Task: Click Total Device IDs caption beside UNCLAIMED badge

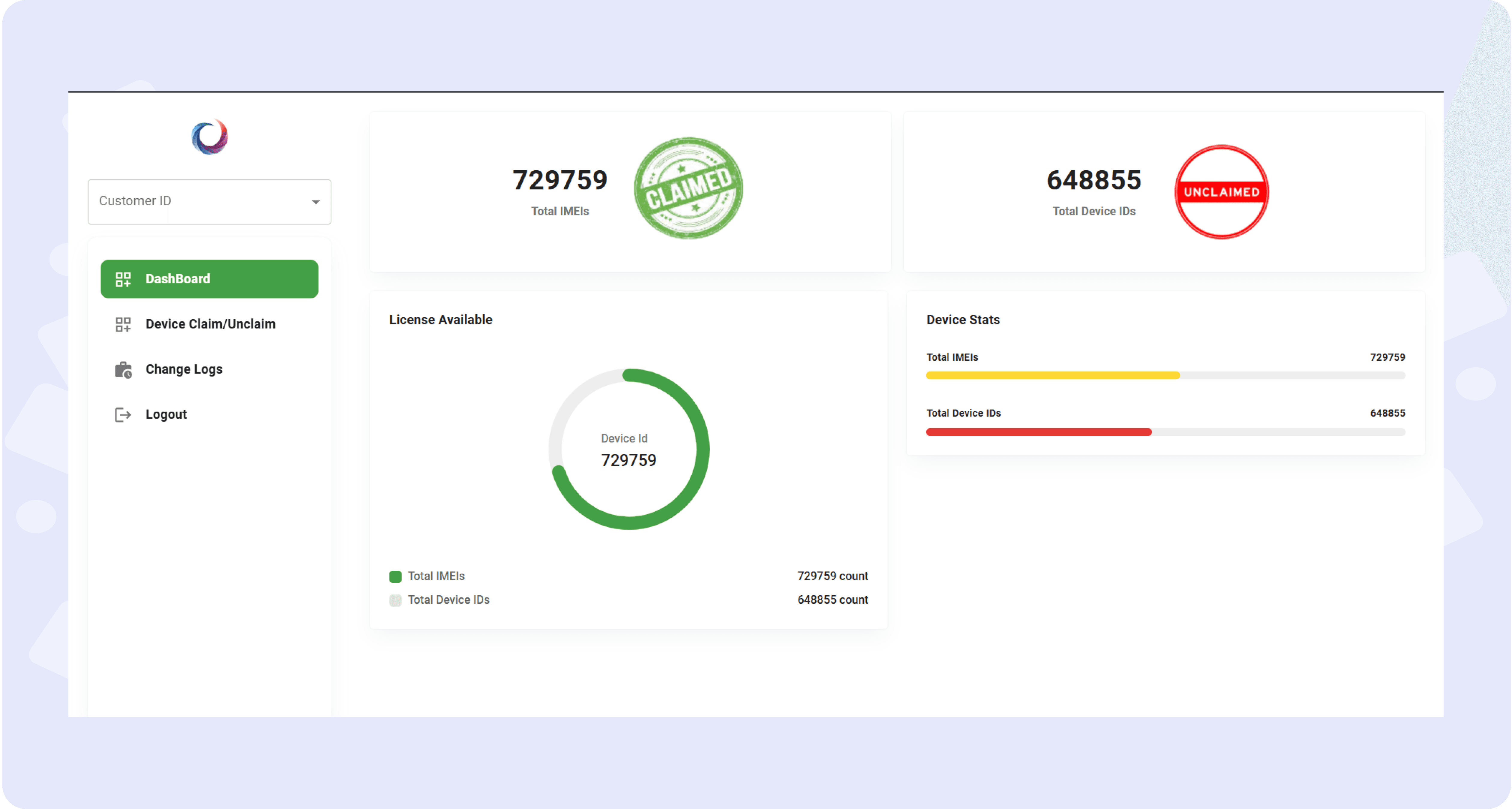Action: [1094, 211]
